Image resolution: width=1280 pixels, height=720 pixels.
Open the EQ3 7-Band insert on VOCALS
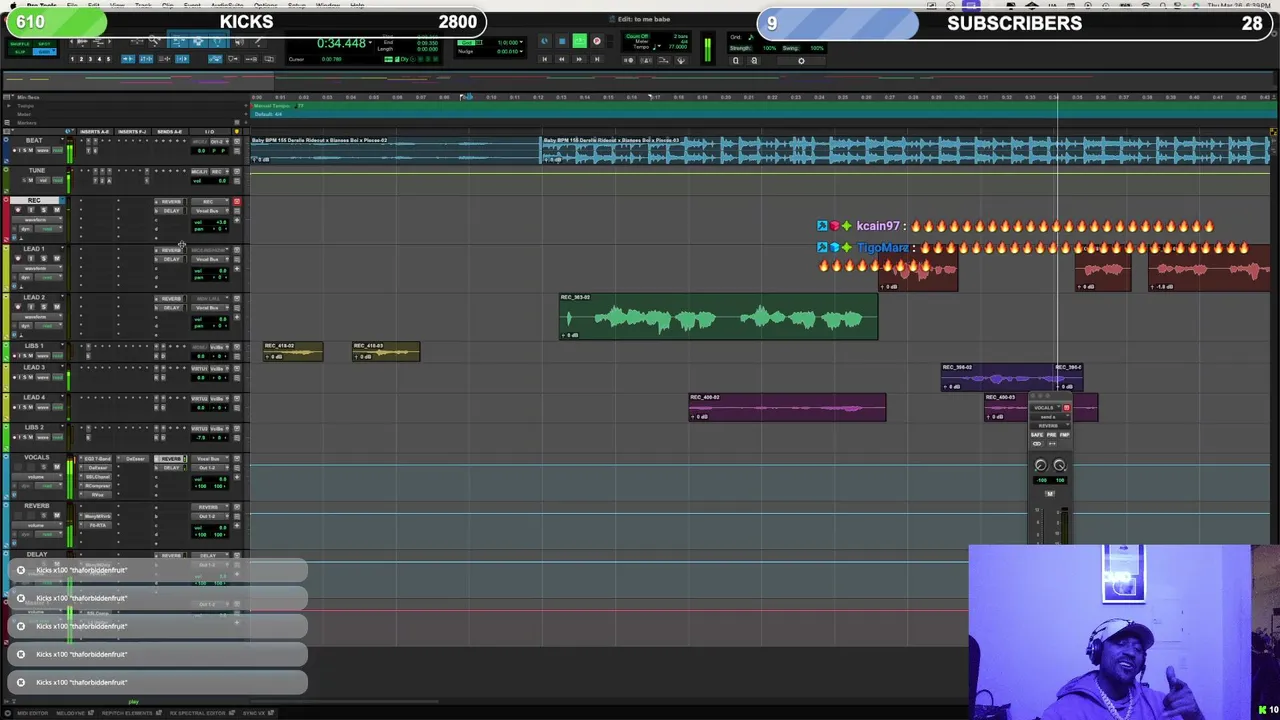click(x=98, y=459)
